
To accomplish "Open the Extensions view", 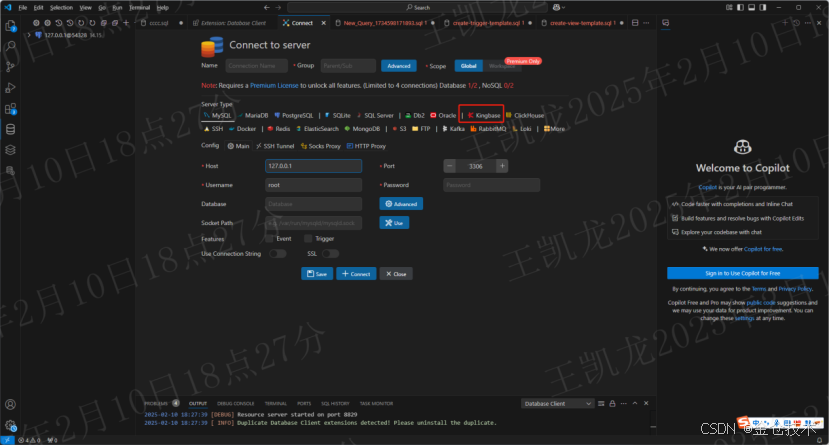I will [x=10, y=109].
